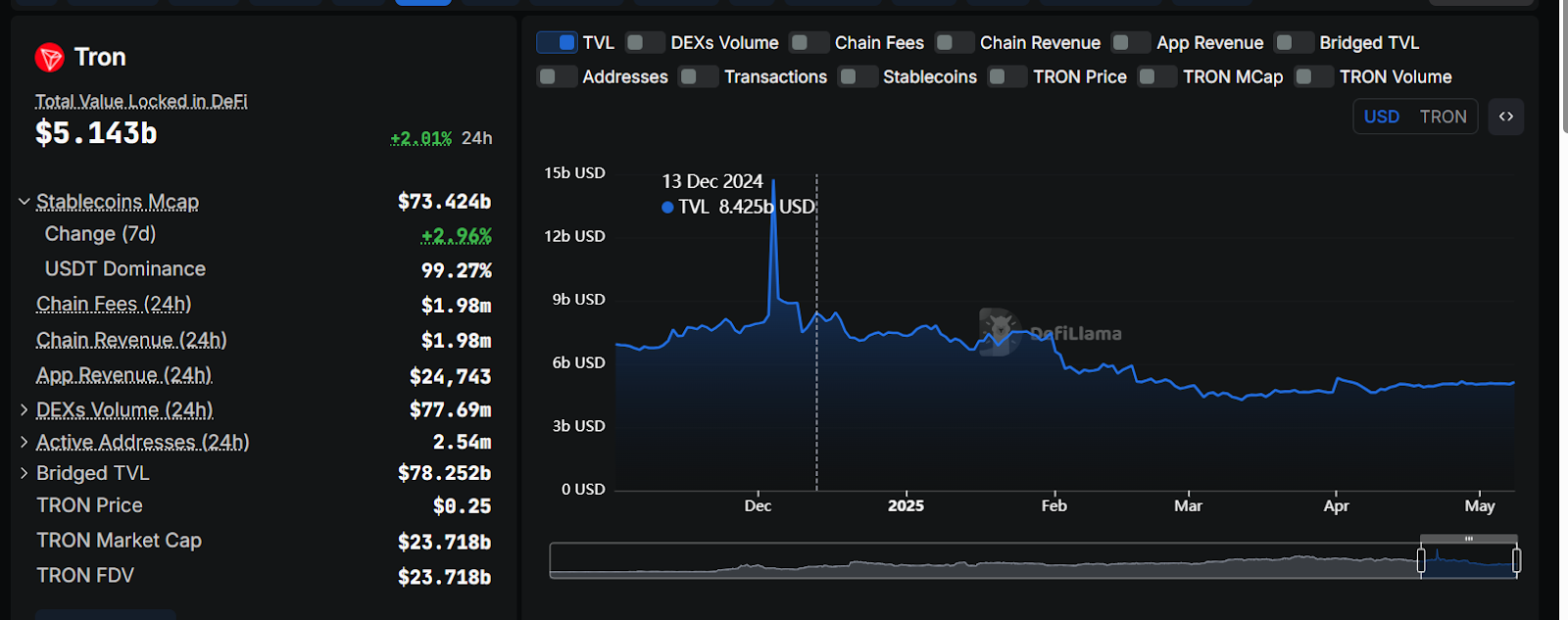
Task: Click the $73.424b stablecoins value
Action: pyautogui.click(x=444, y=202)
